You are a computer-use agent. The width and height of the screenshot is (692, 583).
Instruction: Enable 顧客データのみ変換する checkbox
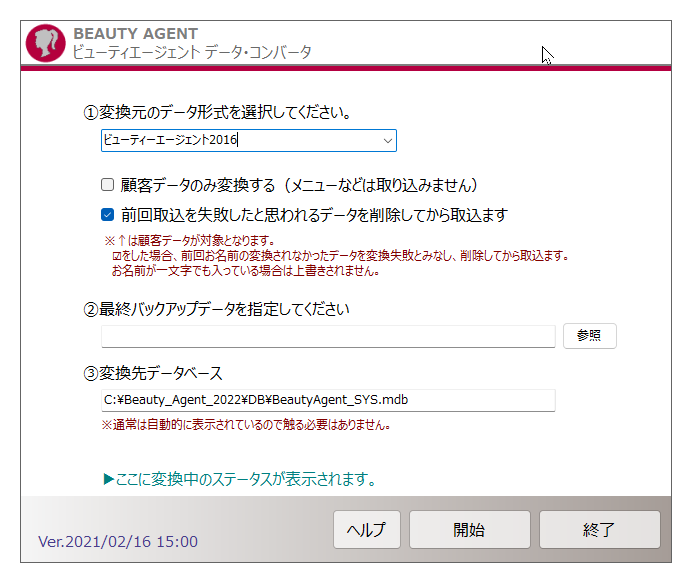107,184
